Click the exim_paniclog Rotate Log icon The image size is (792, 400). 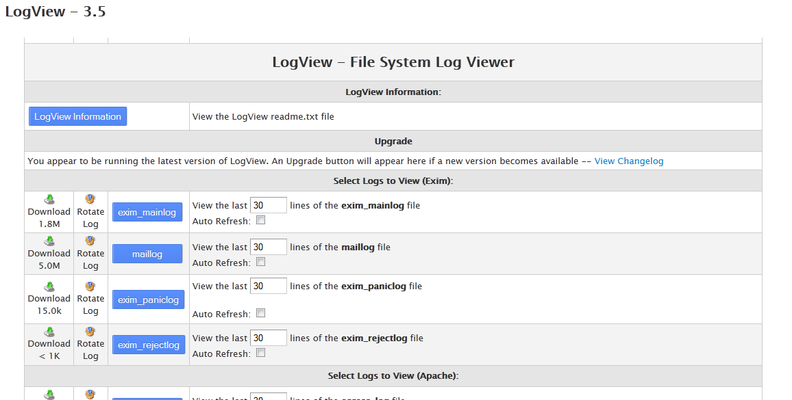point(90,286)
